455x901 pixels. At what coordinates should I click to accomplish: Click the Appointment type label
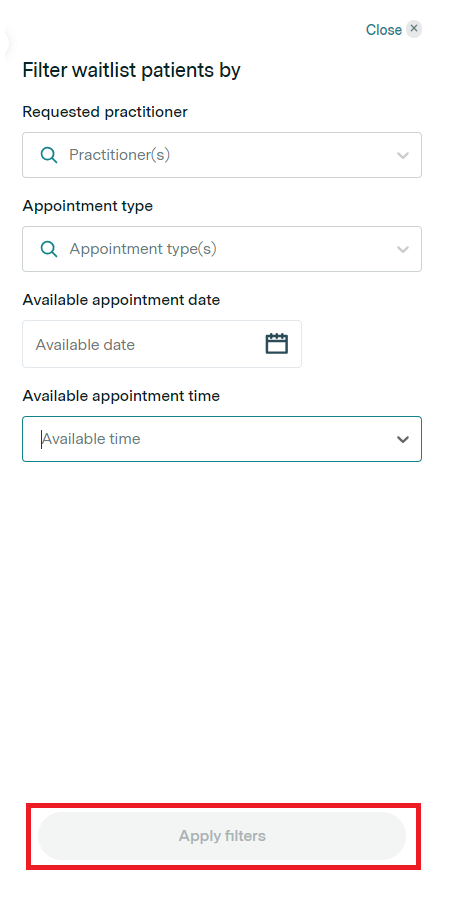click(88, 206)
